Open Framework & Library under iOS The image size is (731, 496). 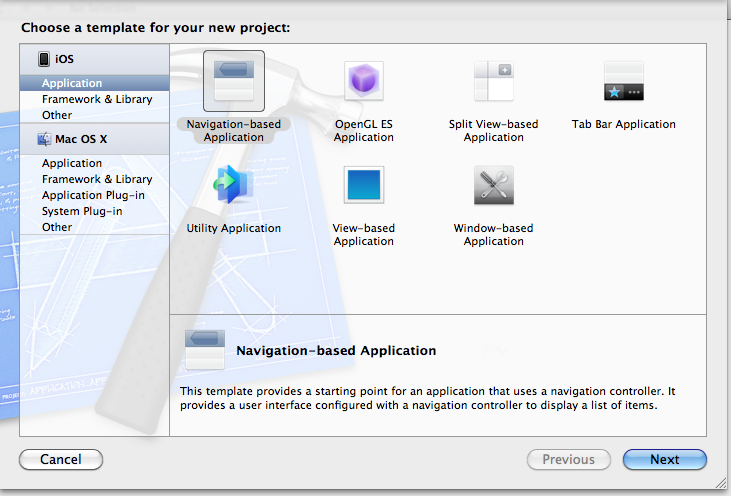[x=95, y=99]
